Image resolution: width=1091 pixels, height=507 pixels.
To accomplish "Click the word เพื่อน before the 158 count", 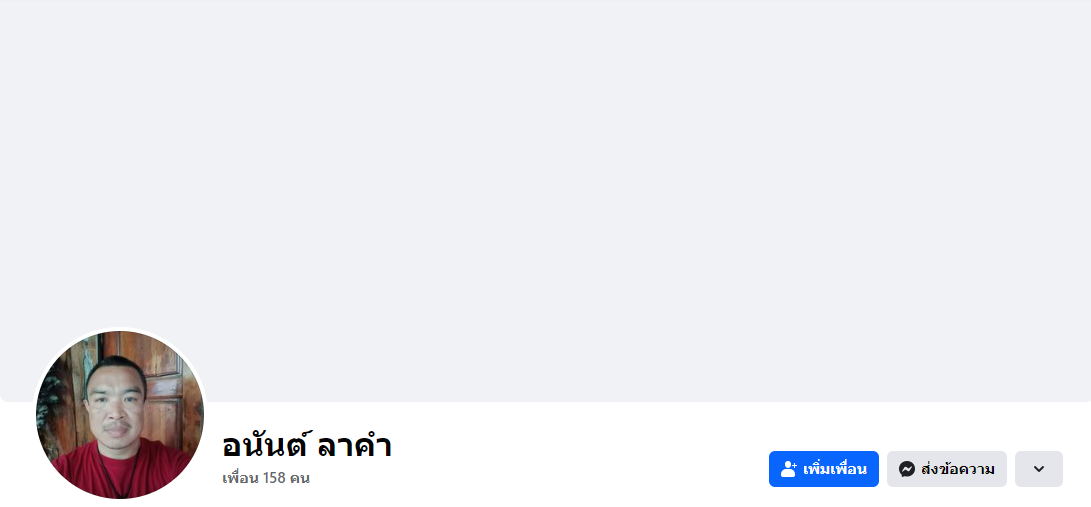I will [x=240, y=478].
